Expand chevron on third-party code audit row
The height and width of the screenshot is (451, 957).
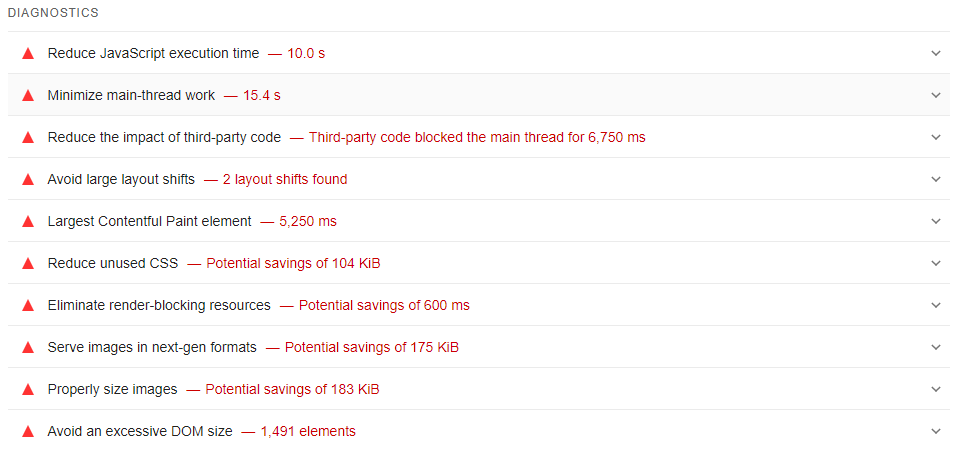[936, 137]
